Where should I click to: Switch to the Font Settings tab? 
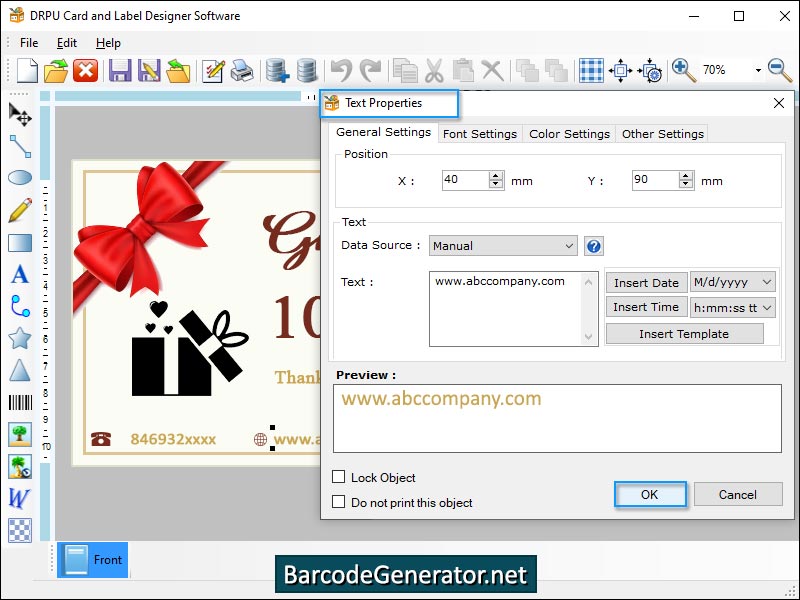(x=480, y=133)
